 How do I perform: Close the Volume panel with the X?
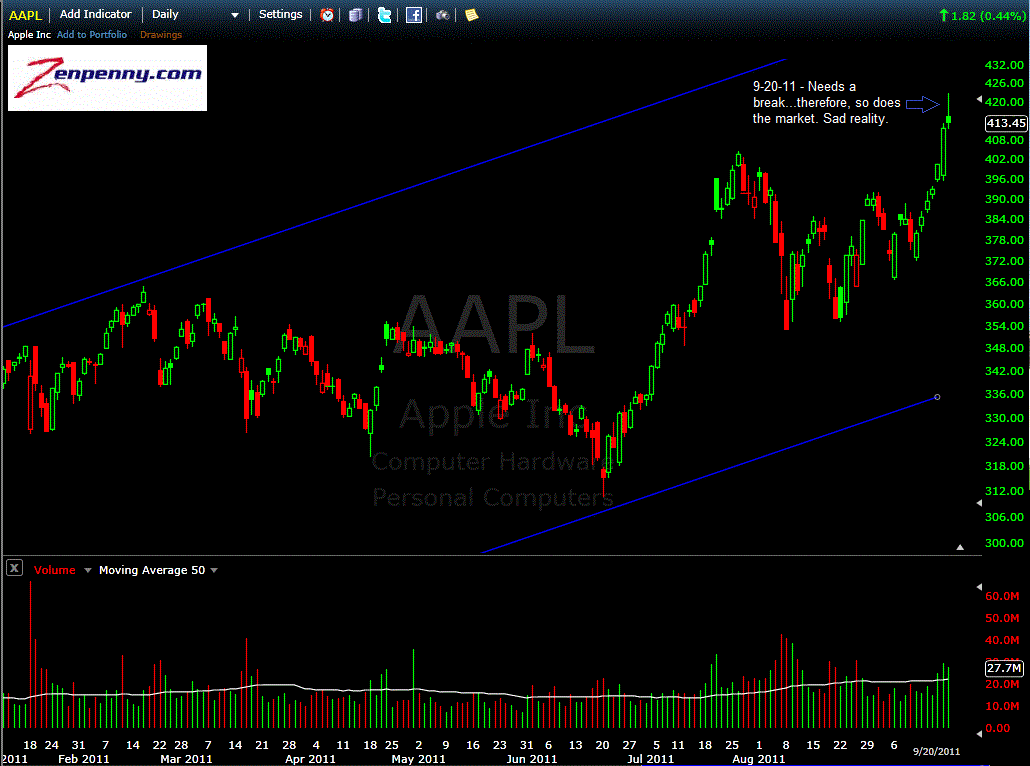[14, 568]
